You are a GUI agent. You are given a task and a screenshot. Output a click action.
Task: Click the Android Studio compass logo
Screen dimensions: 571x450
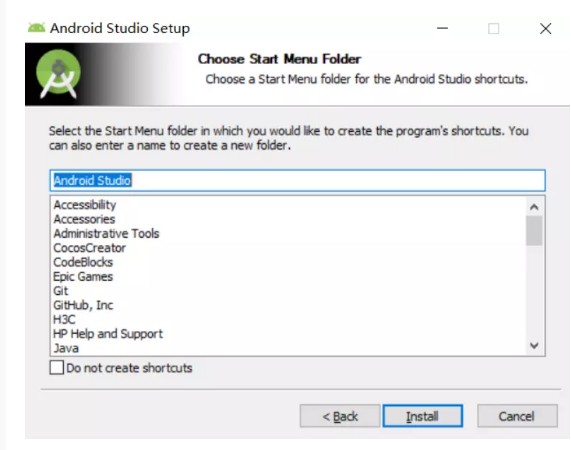coord(58,74)
